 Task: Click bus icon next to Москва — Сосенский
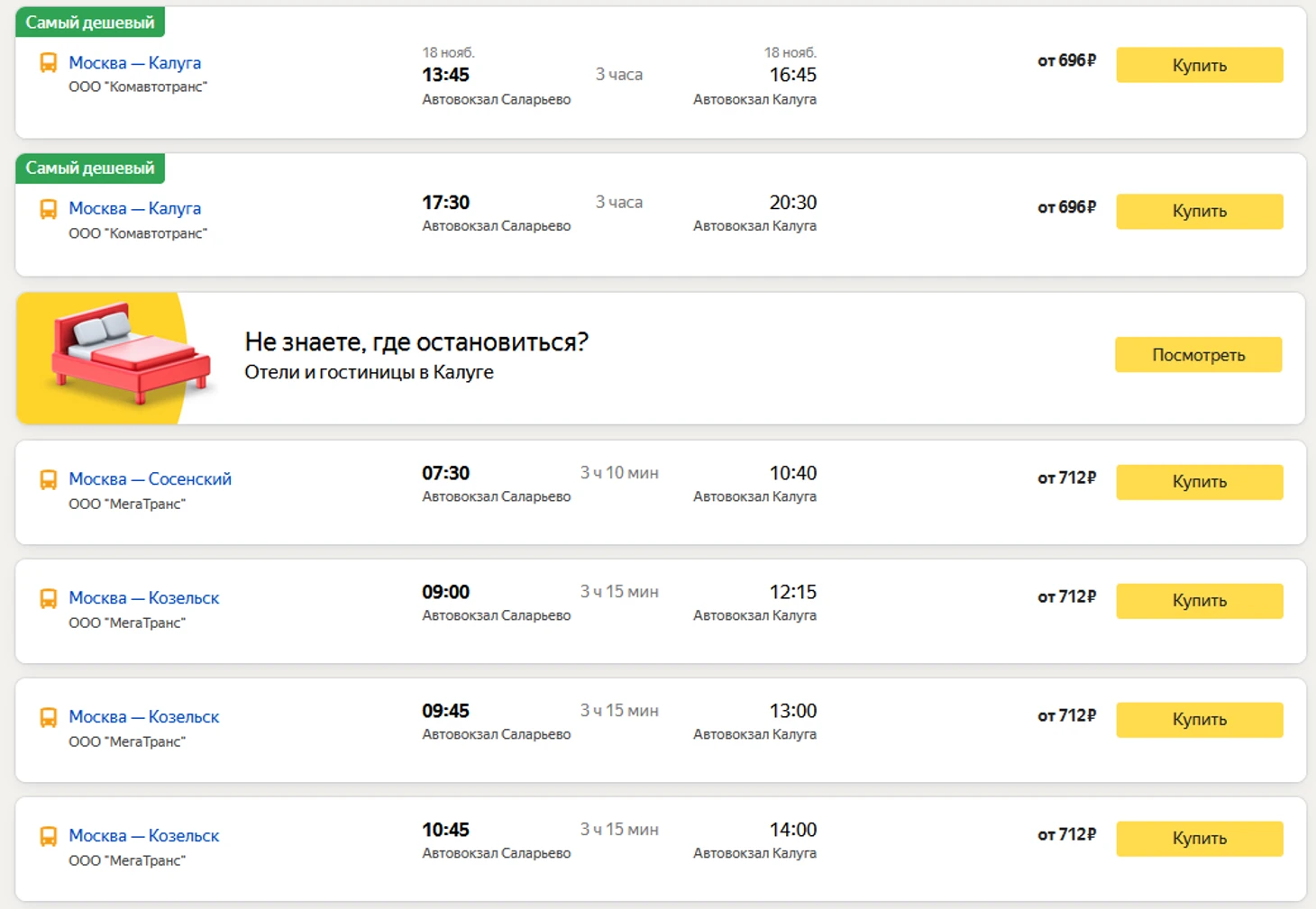(x=49, y=479)
